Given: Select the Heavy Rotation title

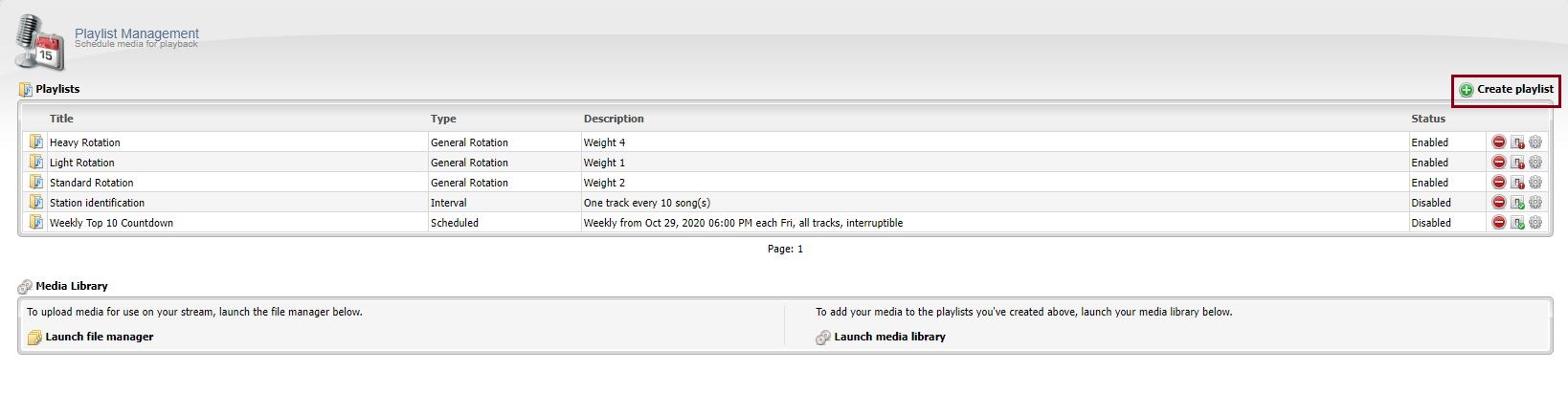Looking at the screenshot, I should (85, 142).
